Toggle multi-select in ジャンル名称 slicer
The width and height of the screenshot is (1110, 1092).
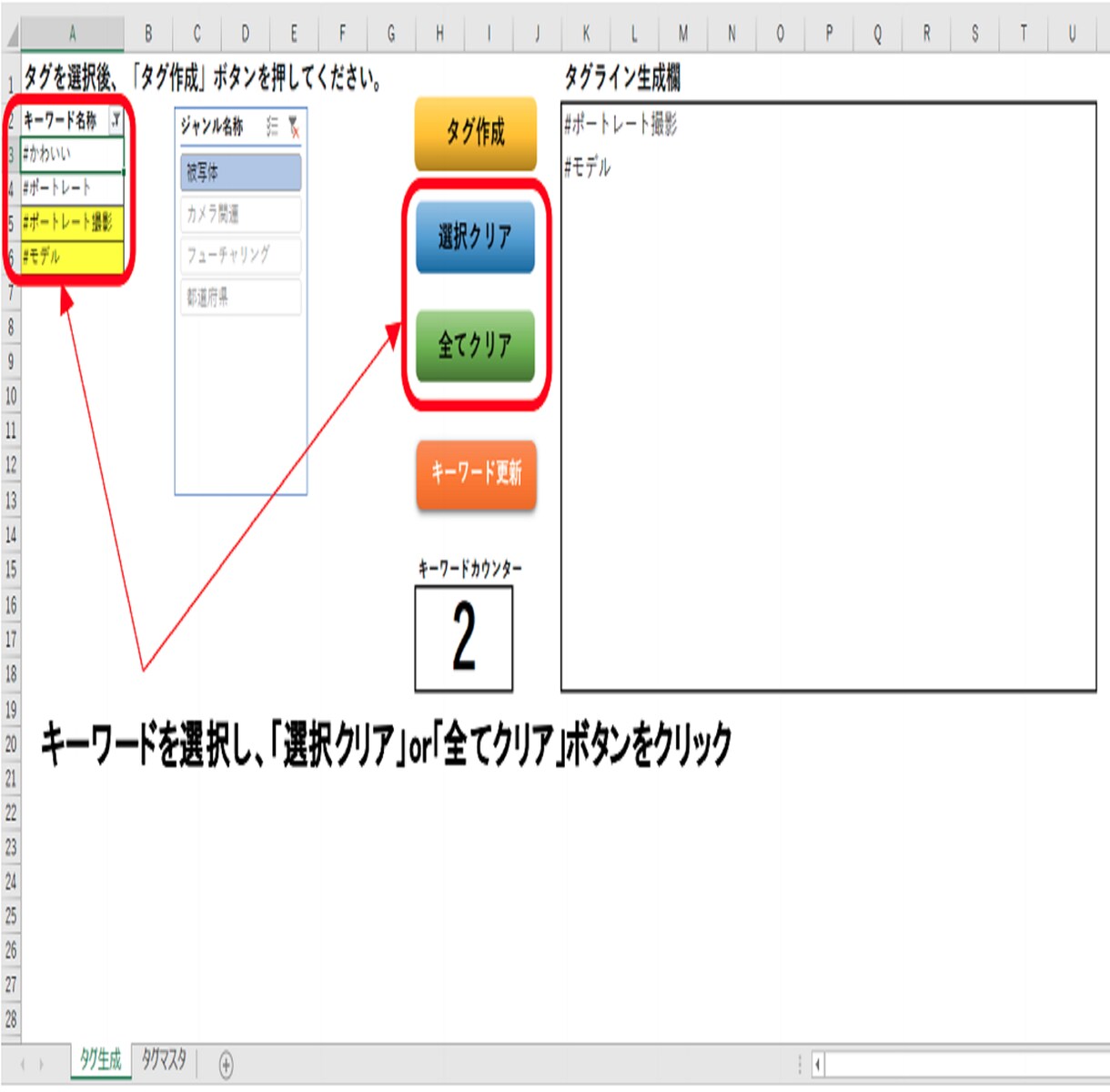click(272, 126)
